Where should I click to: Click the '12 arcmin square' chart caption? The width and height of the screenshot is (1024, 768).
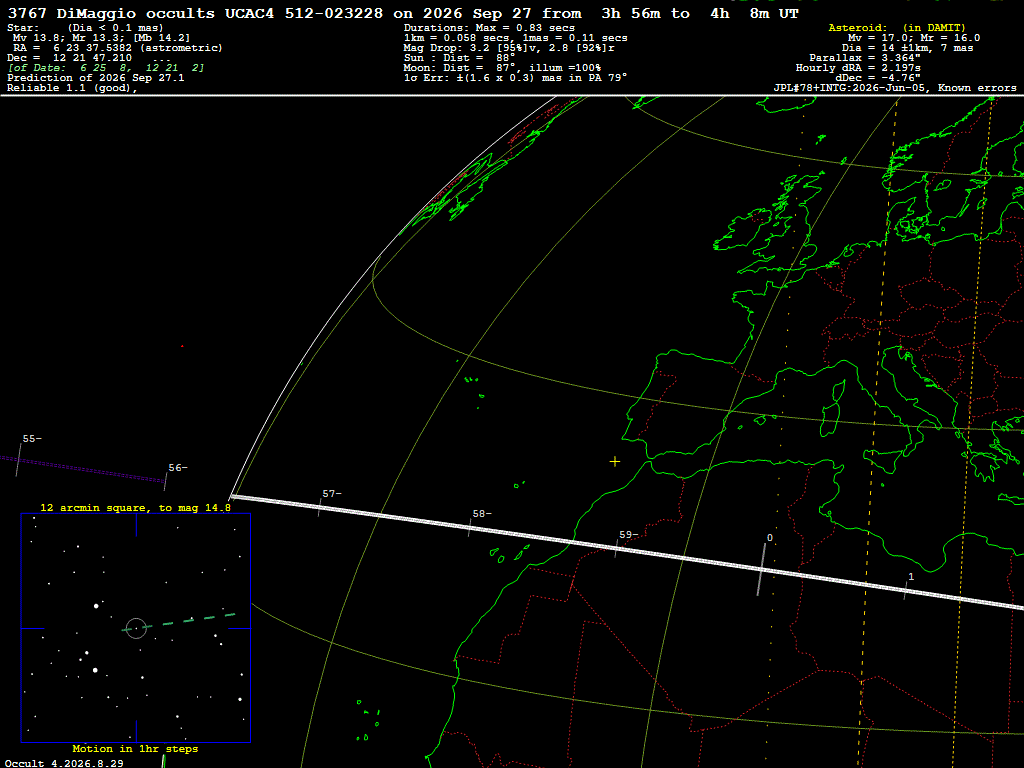[135, 507]
